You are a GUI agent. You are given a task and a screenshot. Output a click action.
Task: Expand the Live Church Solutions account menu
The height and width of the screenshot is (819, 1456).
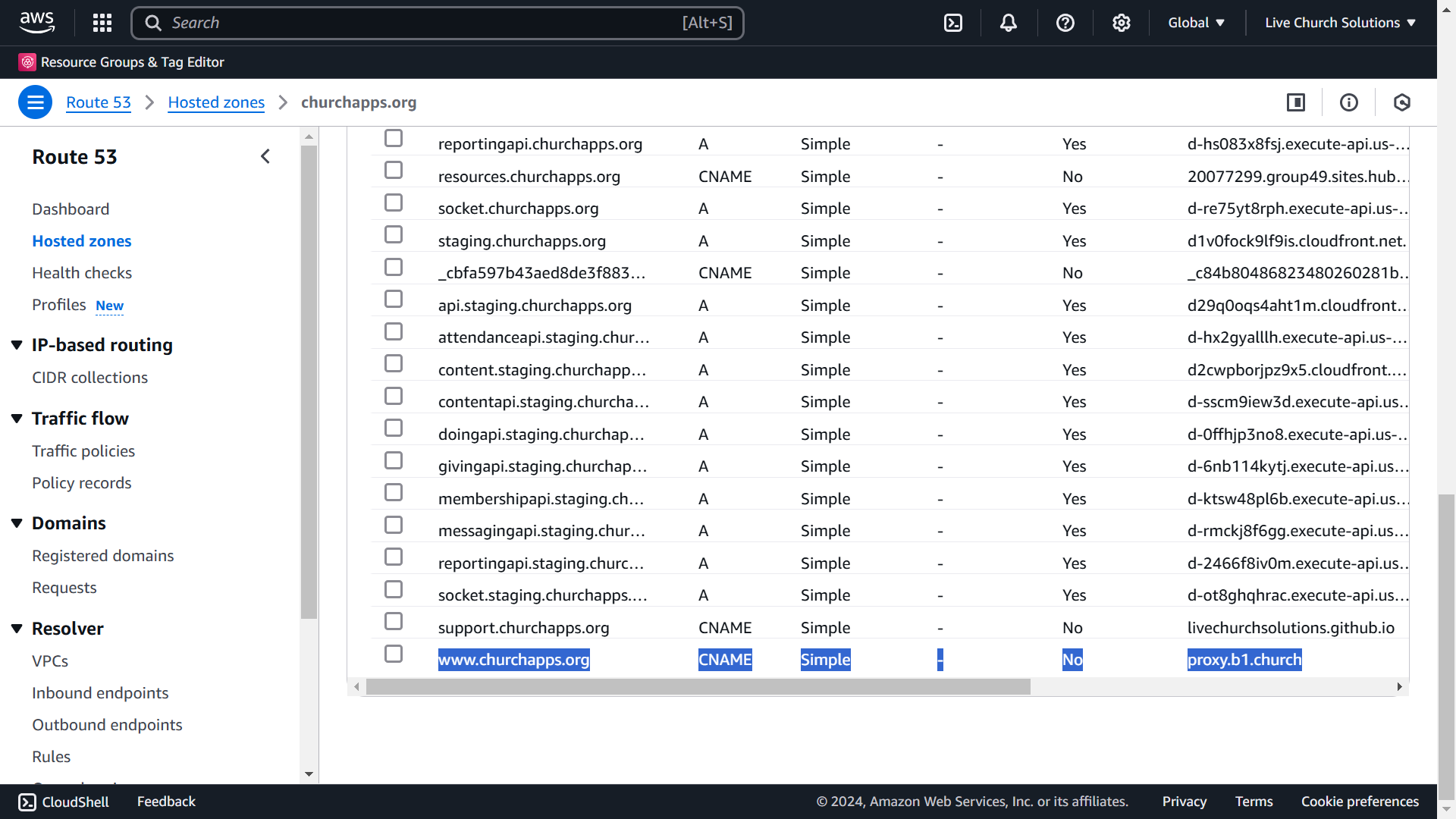coord(1340,23)
